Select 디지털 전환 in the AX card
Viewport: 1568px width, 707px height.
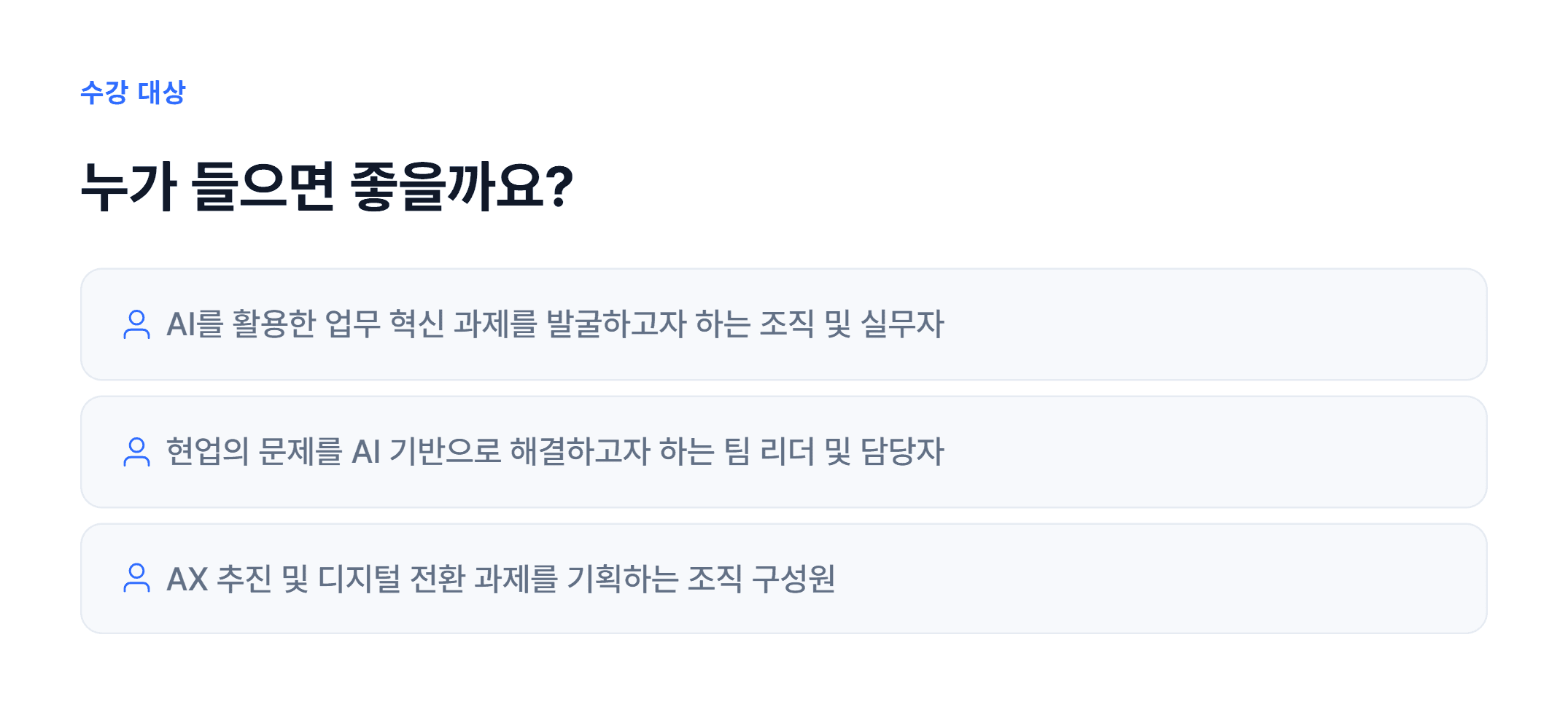[392, 579]
